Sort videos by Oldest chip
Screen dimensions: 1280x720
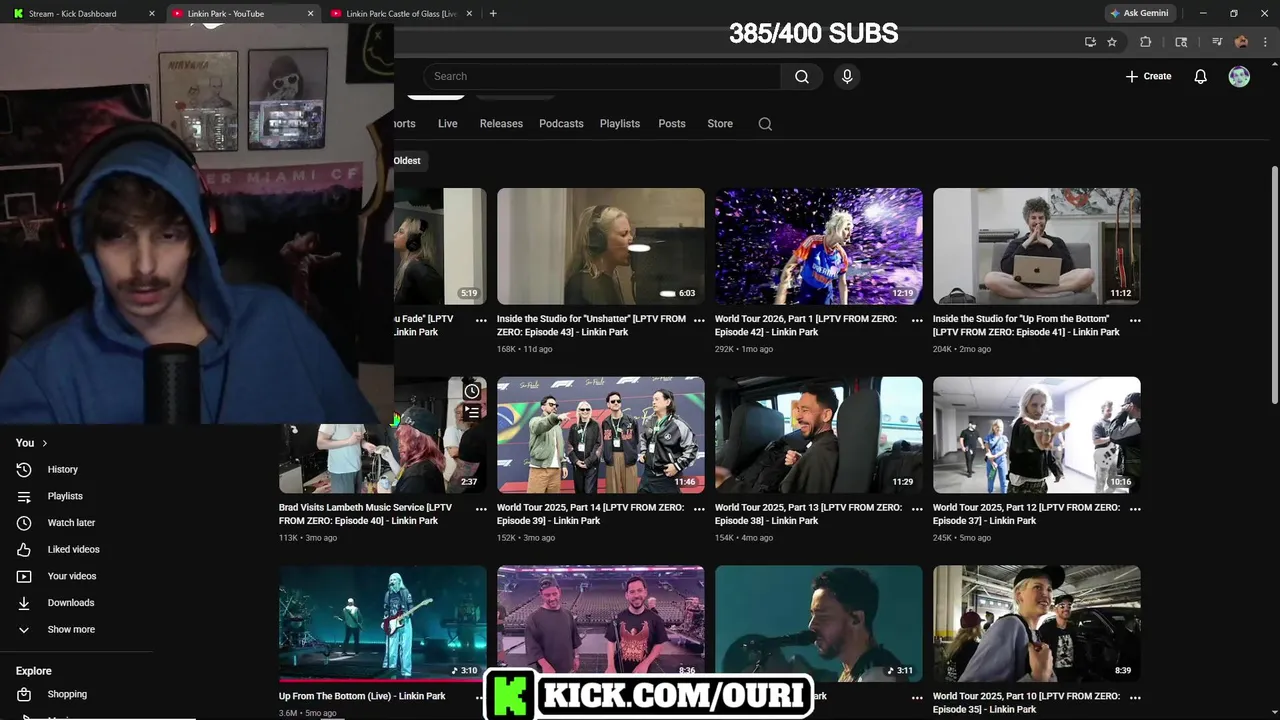[407, 161]
